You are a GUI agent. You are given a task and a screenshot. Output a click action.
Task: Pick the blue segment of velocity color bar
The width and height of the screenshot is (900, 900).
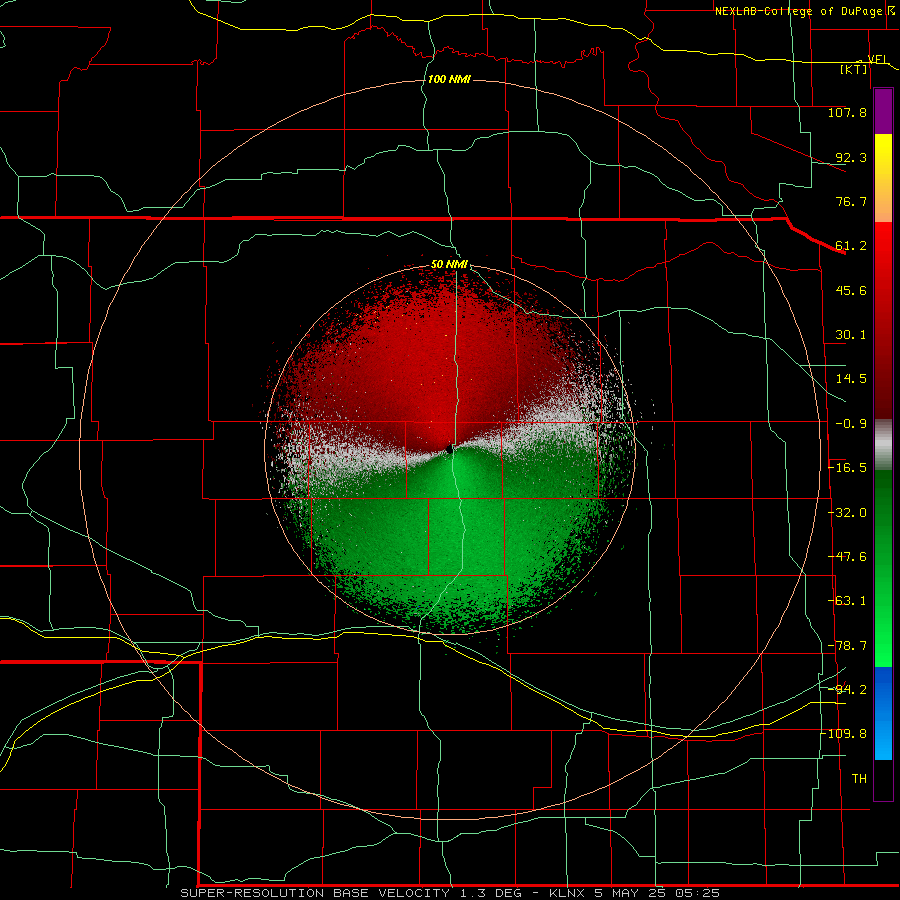point(883,713)
